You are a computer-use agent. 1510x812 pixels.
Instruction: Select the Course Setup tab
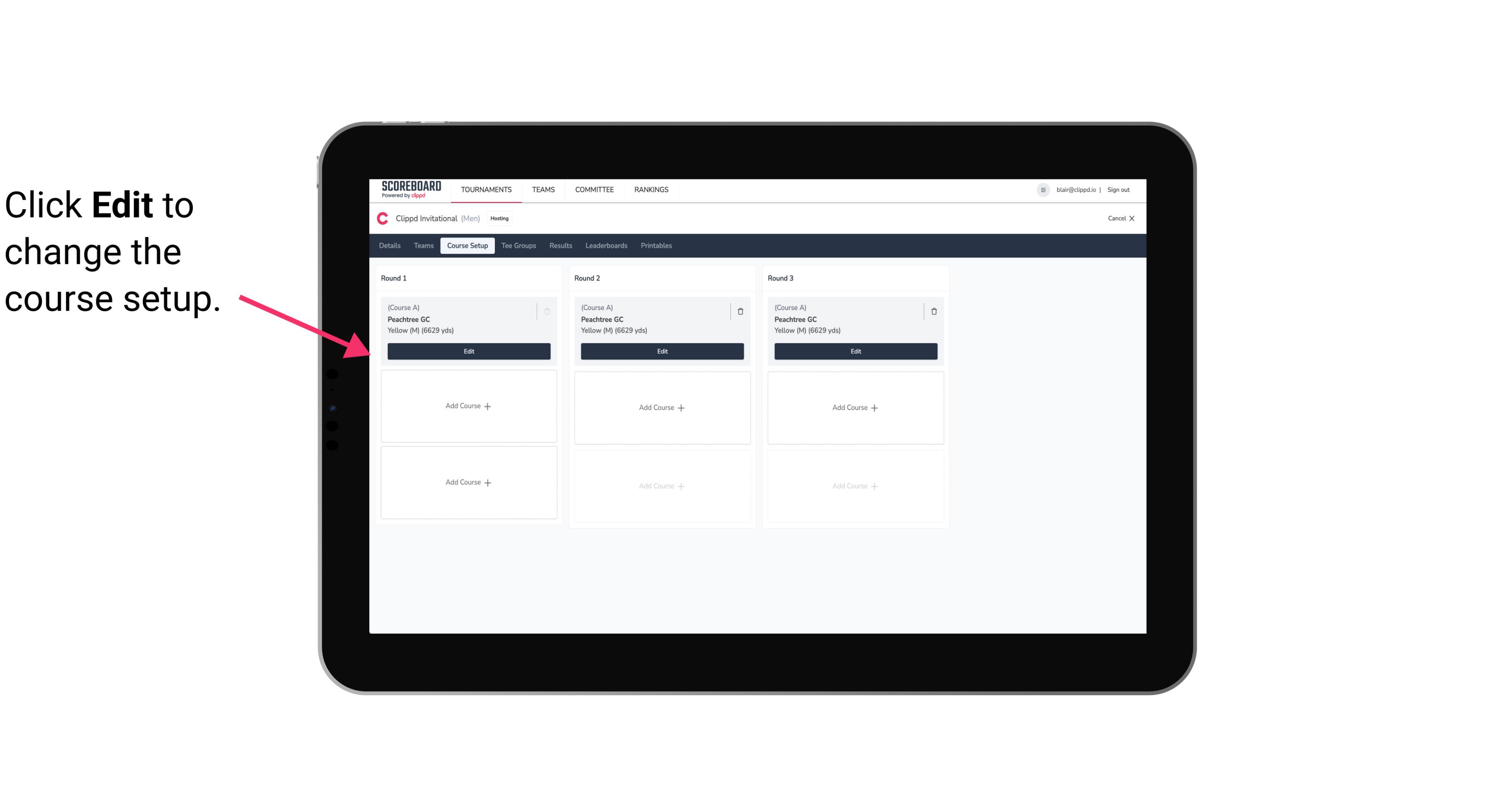(467, 245)
